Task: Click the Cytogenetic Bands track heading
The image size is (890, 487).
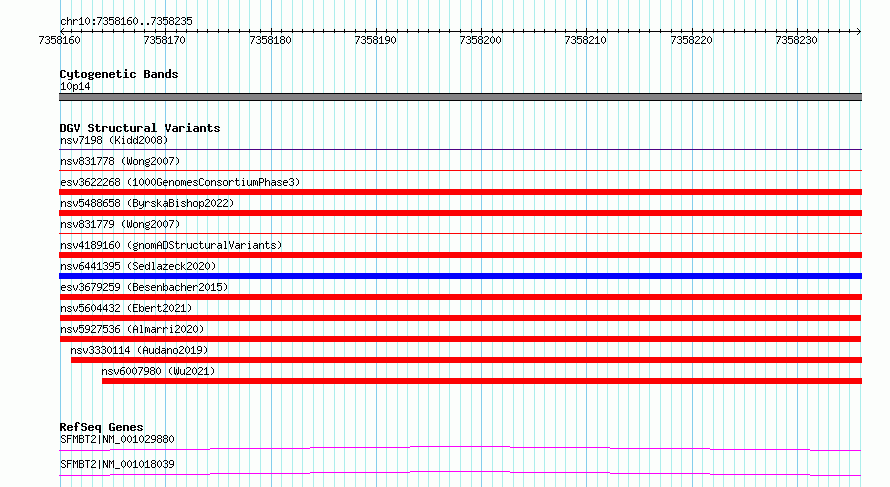Action: pyautogui.click(x=119, y=74)
